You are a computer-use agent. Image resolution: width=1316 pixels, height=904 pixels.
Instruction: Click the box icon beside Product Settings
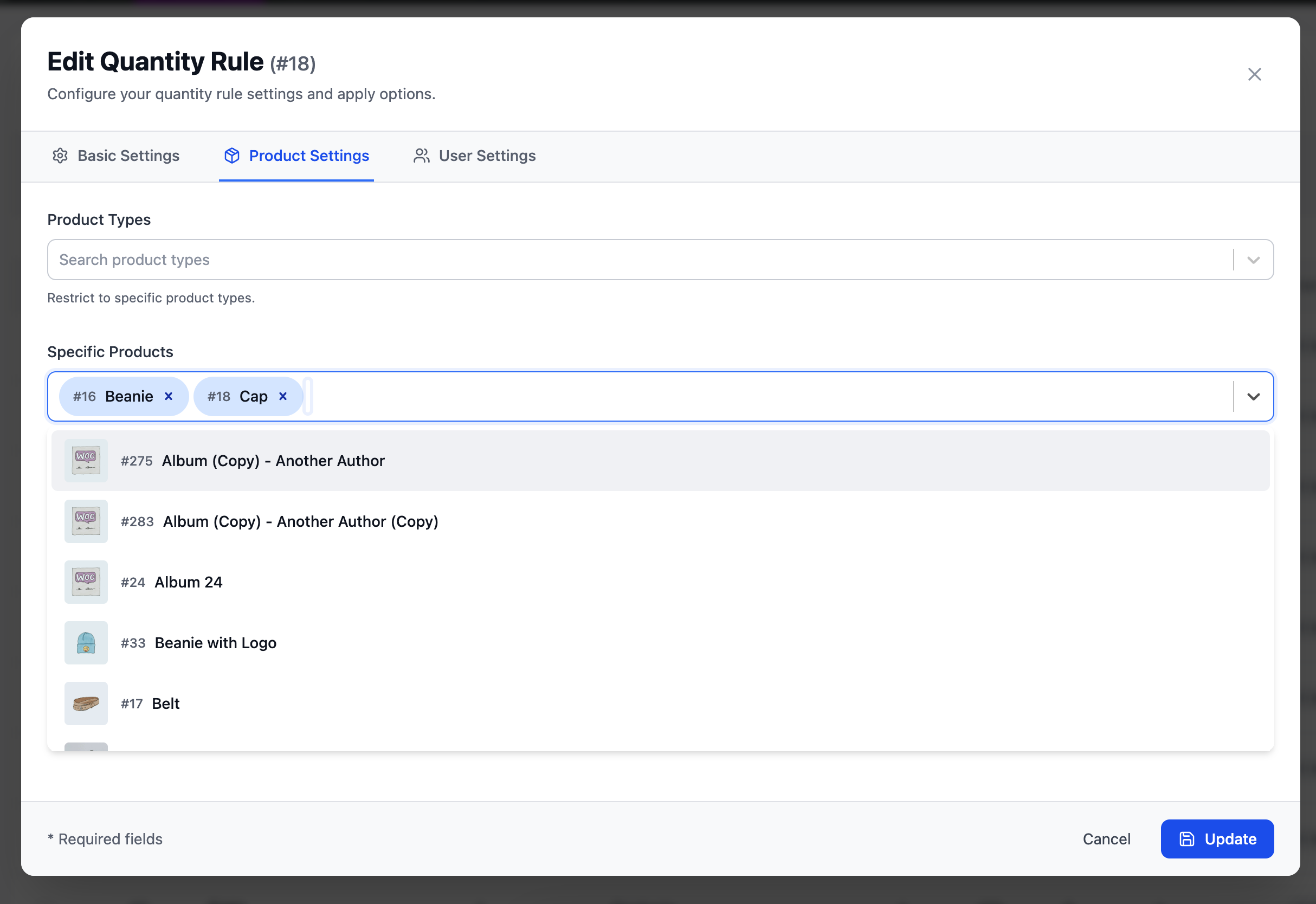pos(231,156)
